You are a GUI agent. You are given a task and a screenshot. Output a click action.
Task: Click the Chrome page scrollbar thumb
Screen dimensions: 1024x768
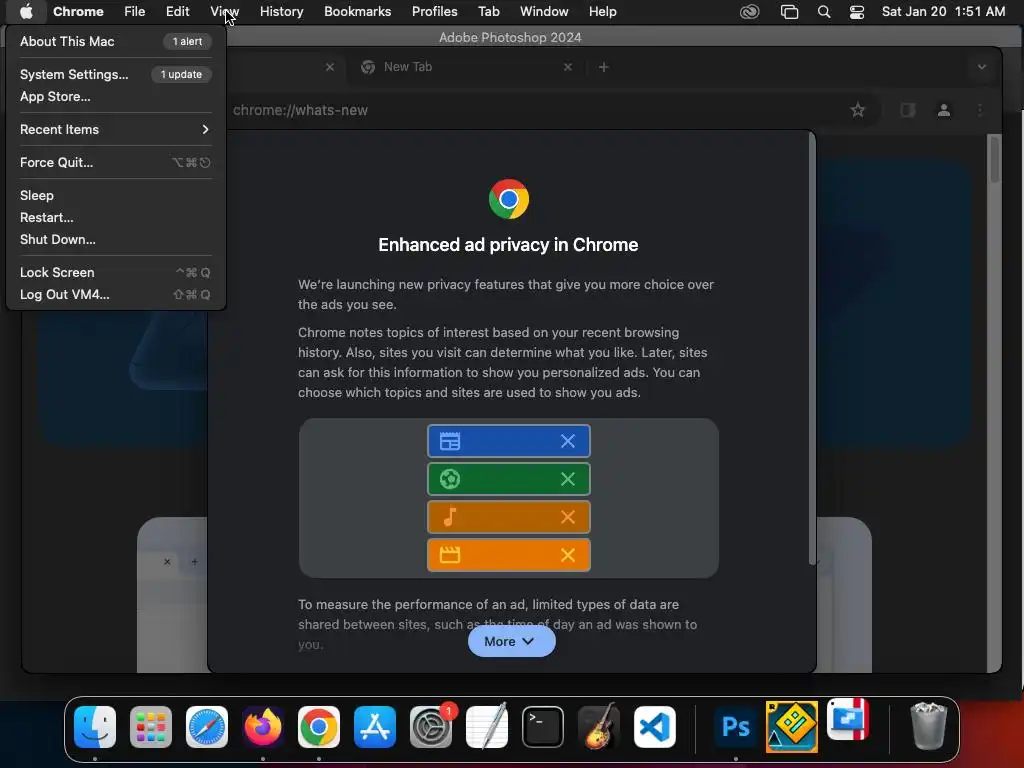click(x=994, y=159)
